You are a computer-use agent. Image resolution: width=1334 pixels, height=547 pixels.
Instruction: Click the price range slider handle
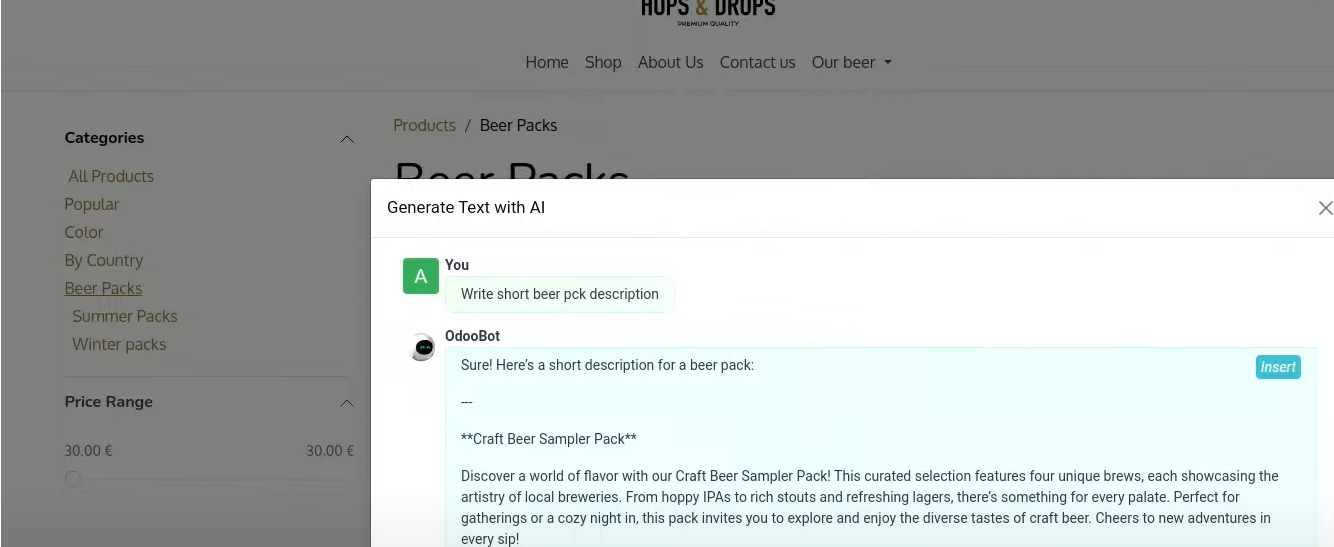point(73,479)
